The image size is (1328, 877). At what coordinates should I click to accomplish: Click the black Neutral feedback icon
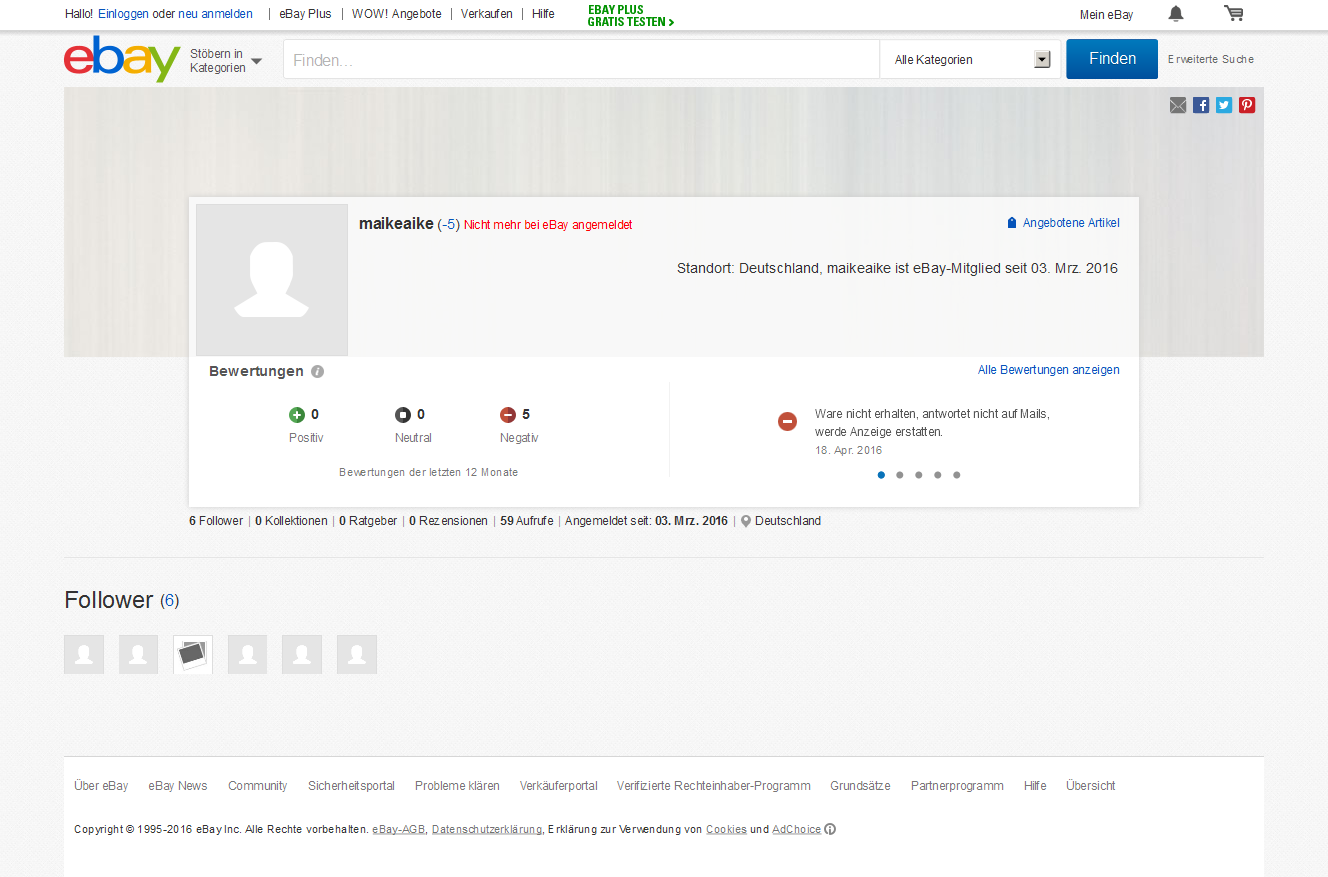tap(403, 415)
